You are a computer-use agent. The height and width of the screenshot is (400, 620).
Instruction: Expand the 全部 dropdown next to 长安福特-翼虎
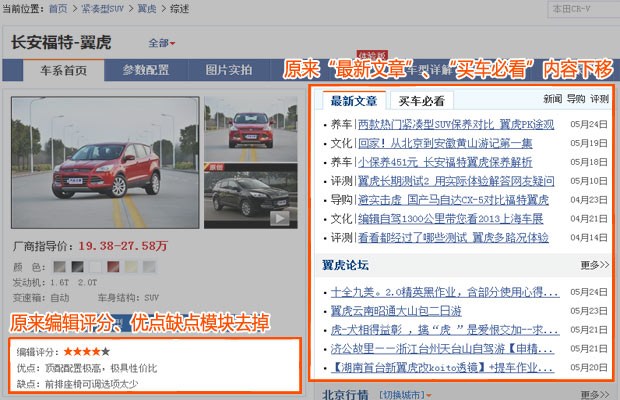click(x=162, y=43)
